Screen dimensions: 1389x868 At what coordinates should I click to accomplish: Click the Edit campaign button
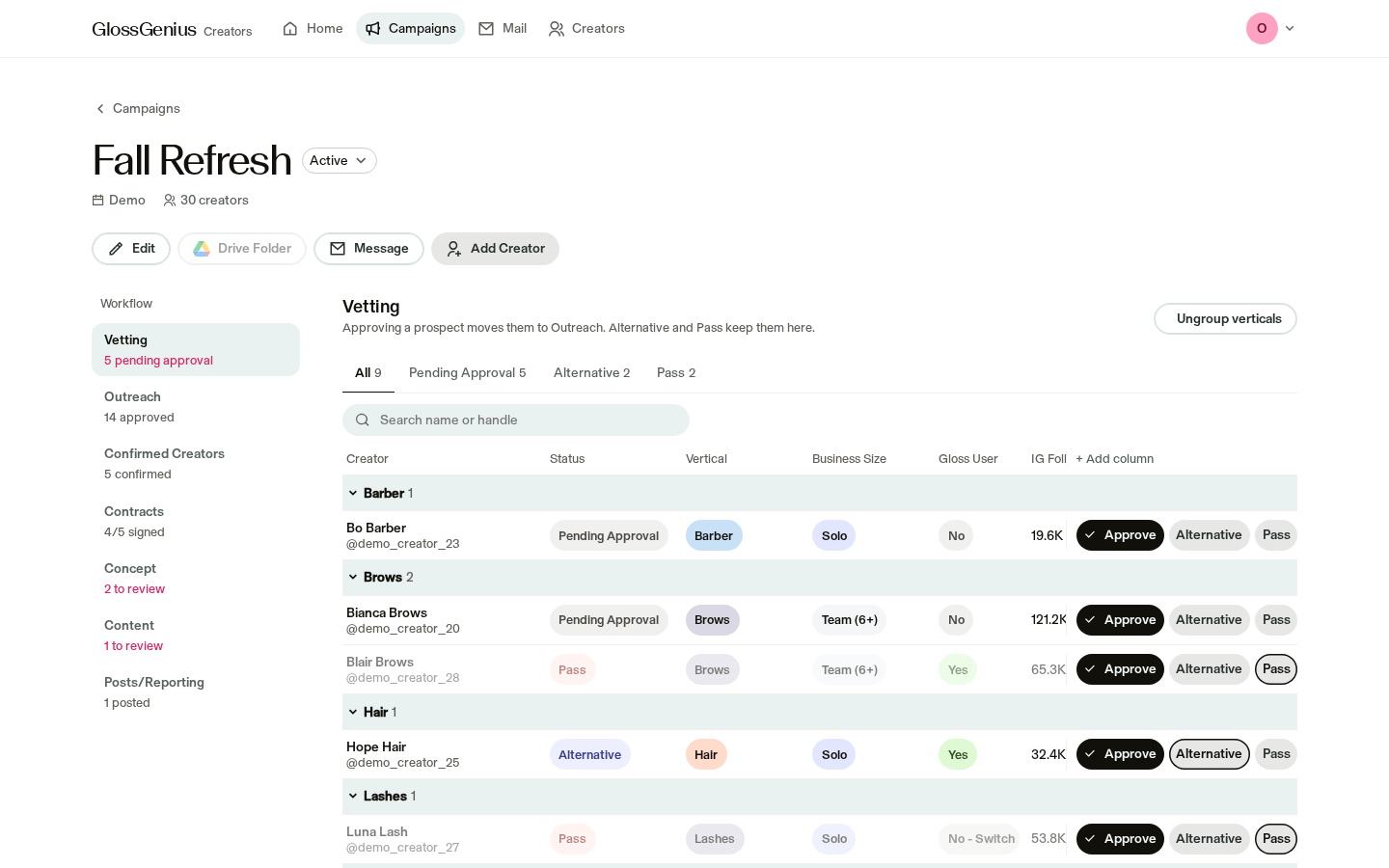131,249
